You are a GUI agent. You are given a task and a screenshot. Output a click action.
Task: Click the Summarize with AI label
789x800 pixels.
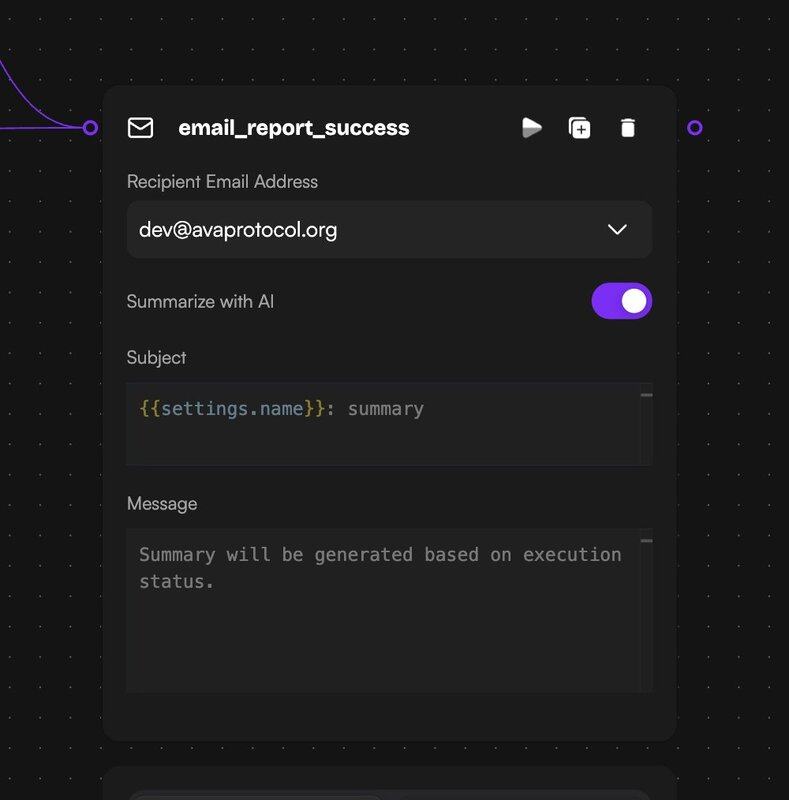[x=200, y=301]
